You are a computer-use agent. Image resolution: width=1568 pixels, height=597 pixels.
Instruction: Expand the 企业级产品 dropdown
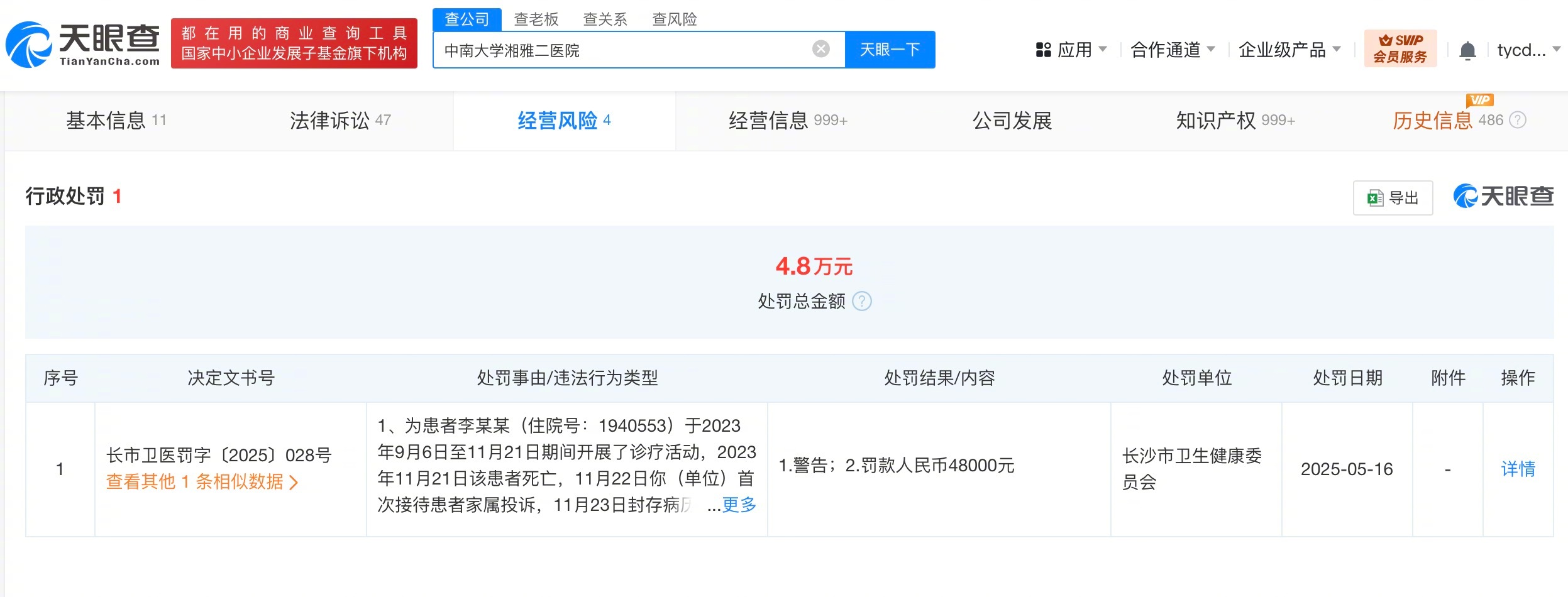[x=1289, y=50]
